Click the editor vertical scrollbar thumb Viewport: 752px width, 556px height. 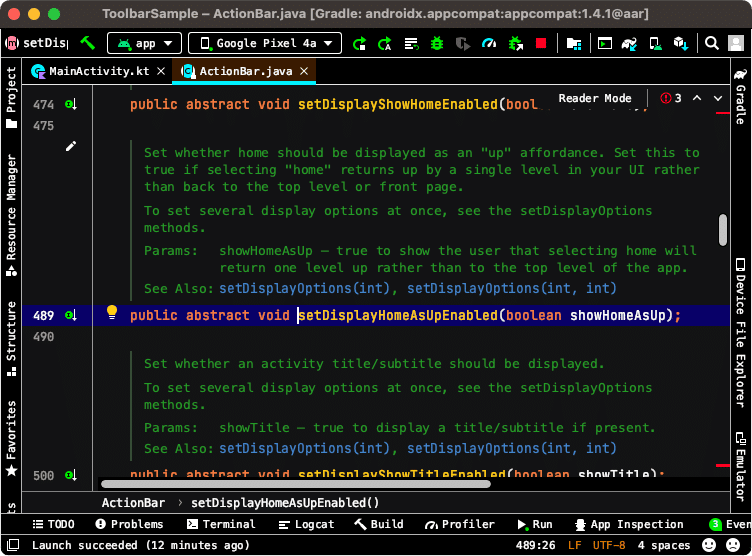tap(723, 230)
